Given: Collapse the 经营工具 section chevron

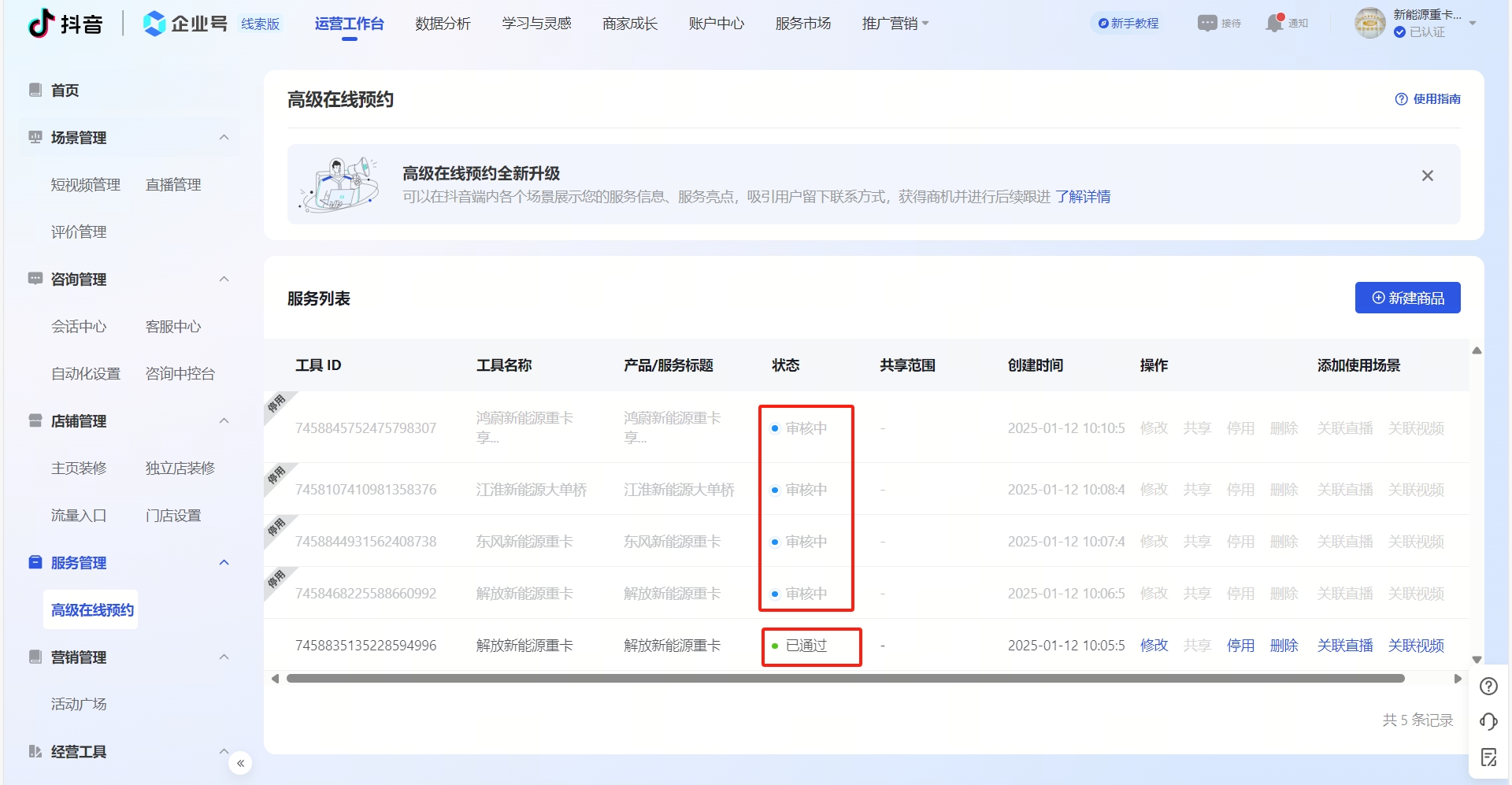Looking at the screenshot, I should click(224, 751).
